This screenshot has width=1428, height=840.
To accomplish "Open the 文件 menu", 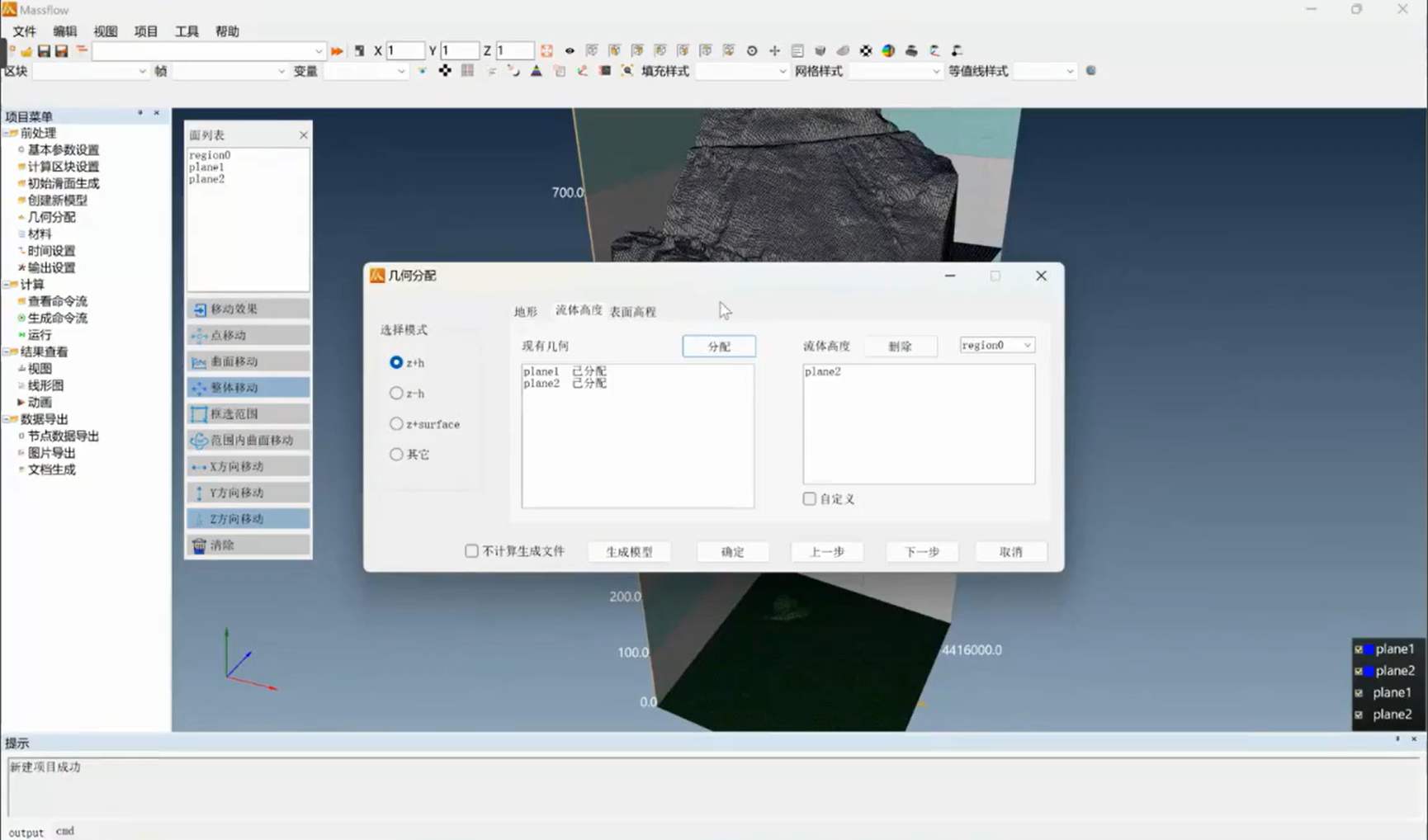I will coord(25,31).
